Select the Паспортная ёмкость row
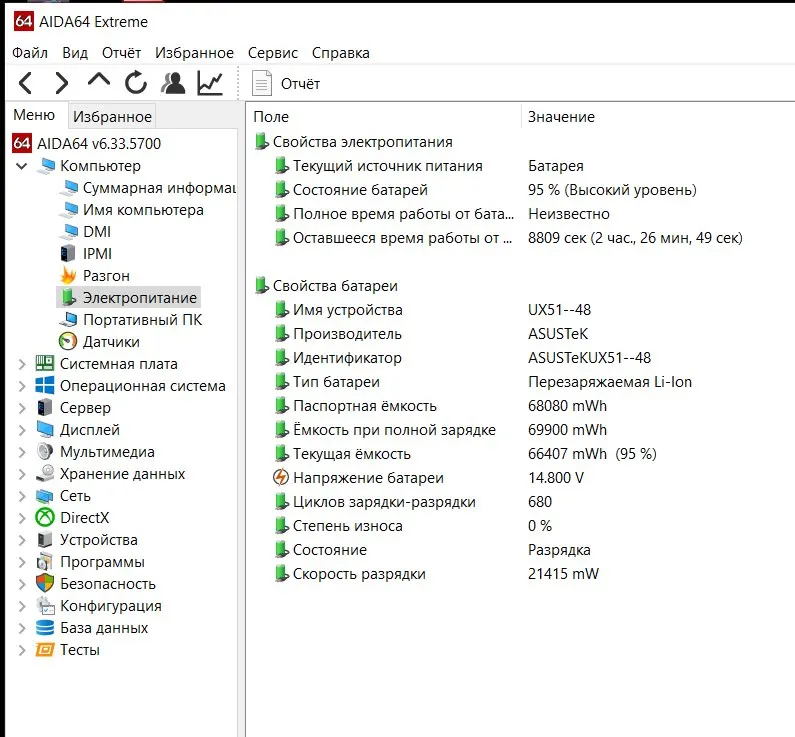 click(x=440, y=406)
